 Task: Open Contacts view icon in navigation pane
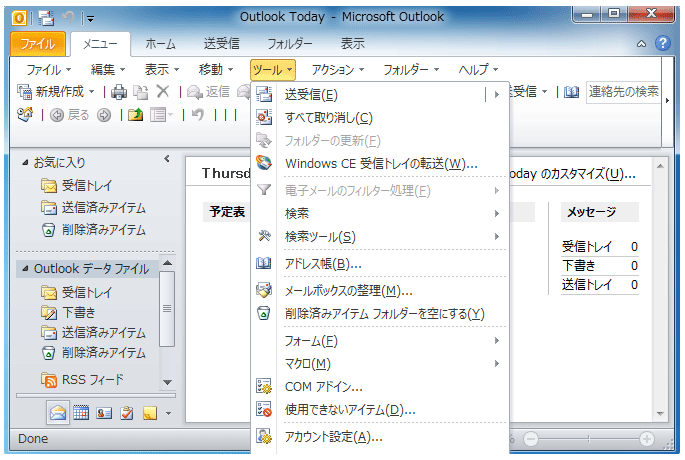(104, 412)
